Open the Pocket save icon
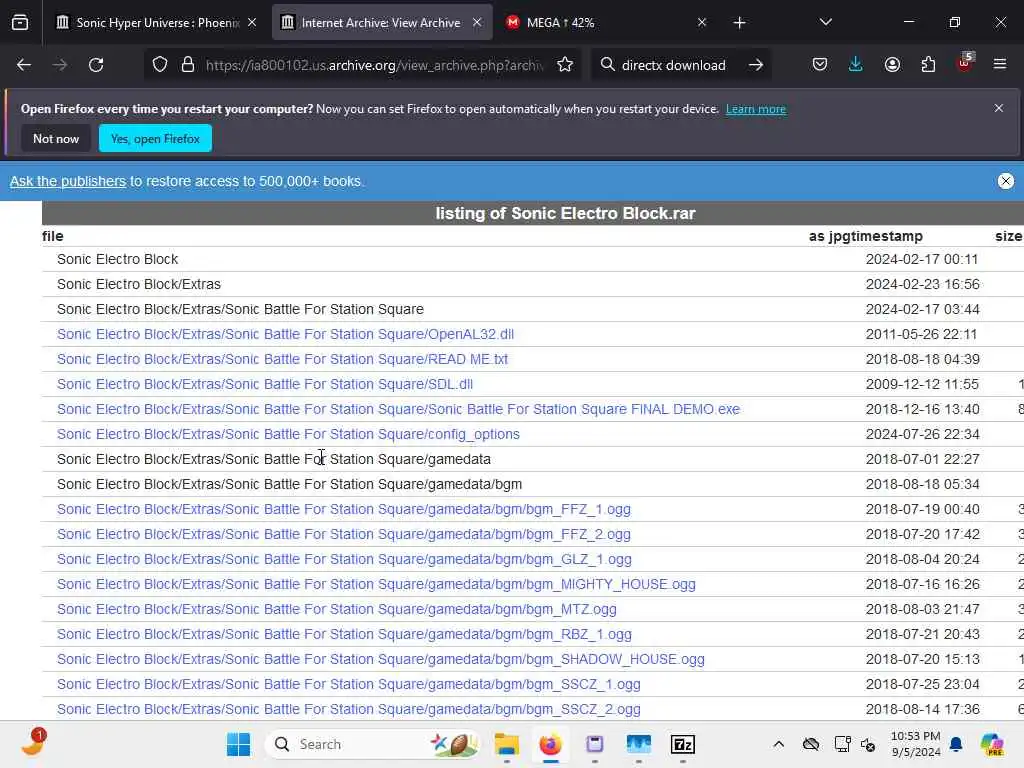This screenshot has width=1024, height=768. (820, 65)
